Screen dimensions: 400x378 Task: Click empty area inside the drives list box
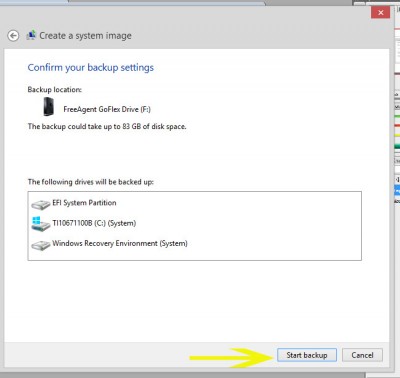(x=273, y=227)
